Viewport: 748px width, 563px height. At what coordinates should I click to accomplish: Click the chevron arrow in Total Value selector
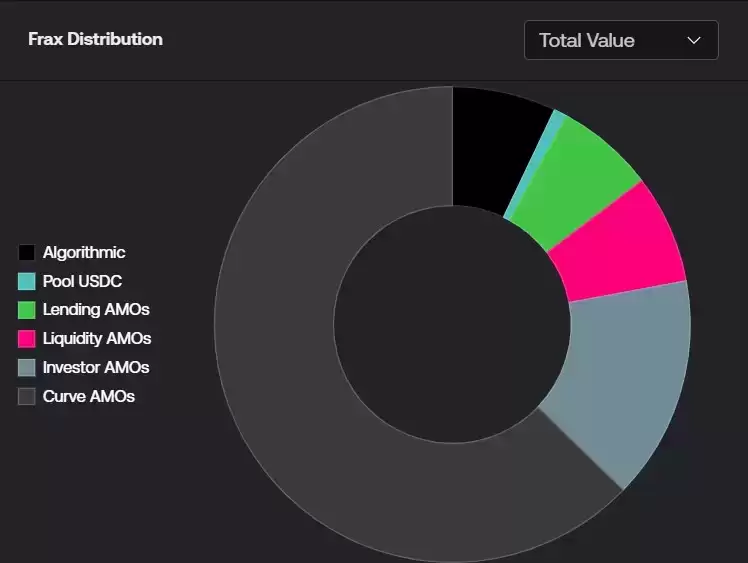tap(694, 41)
